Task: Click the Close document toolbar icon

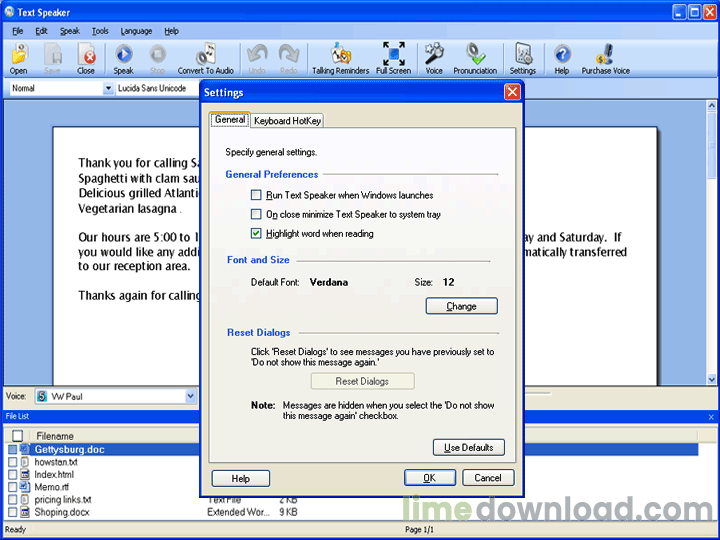Action: point(86,59)
